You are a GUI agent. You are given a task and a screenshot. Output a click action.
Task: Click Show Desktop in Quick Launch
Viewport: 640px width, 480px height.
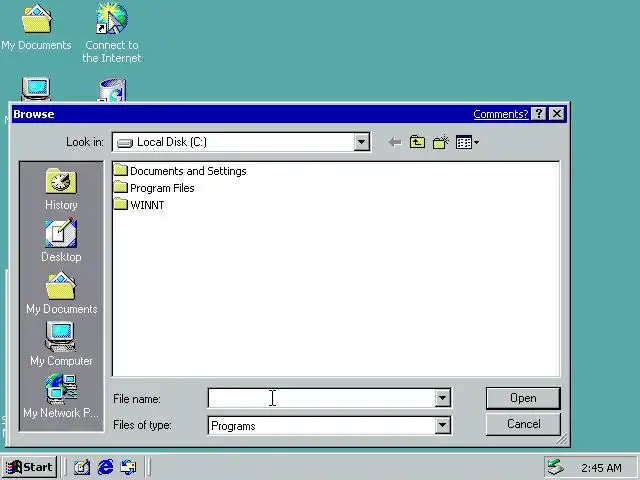[82, 467]
